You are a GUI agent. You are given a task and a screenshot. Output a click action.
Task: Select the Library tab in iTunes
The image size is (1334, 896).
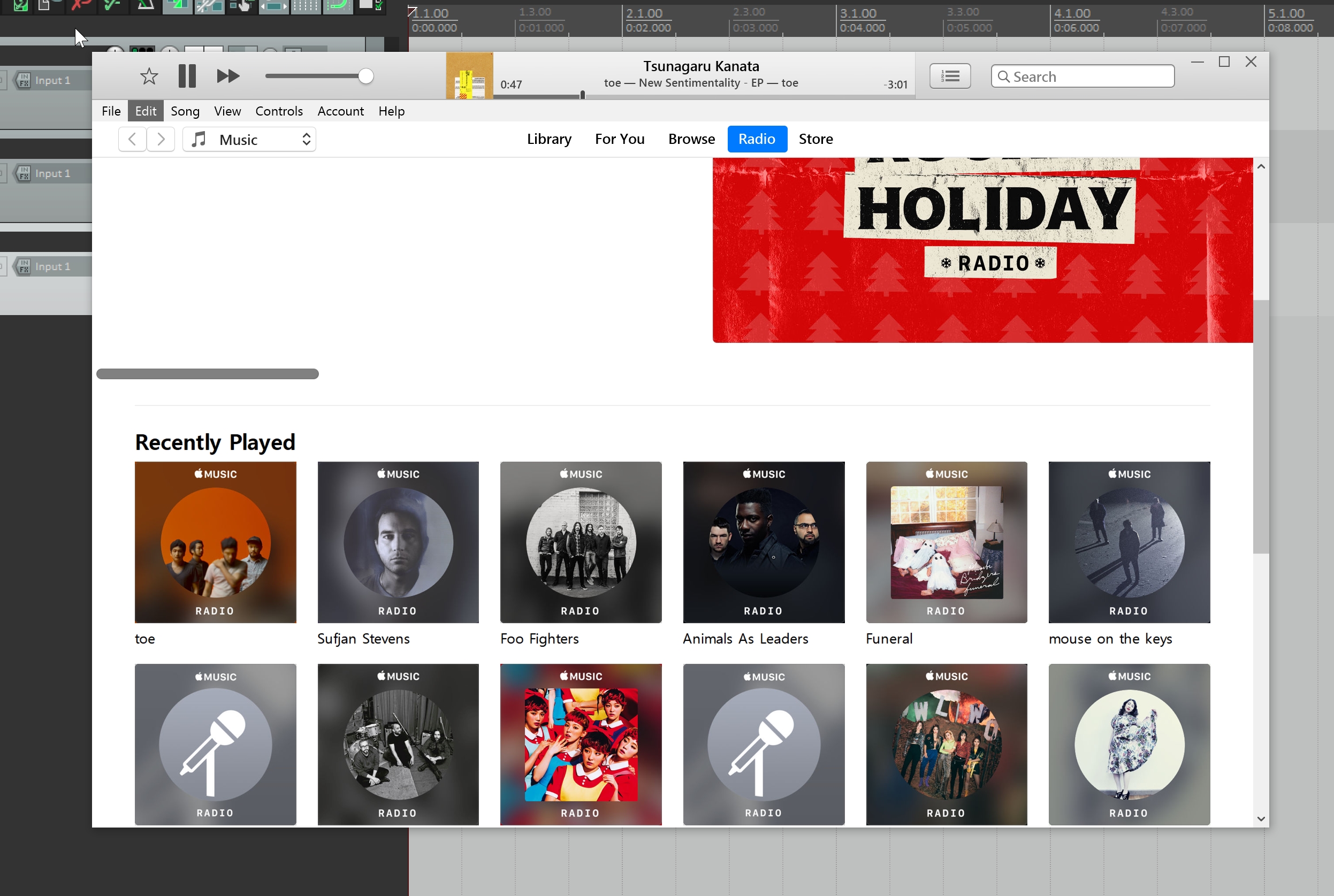tap(548, 139)
